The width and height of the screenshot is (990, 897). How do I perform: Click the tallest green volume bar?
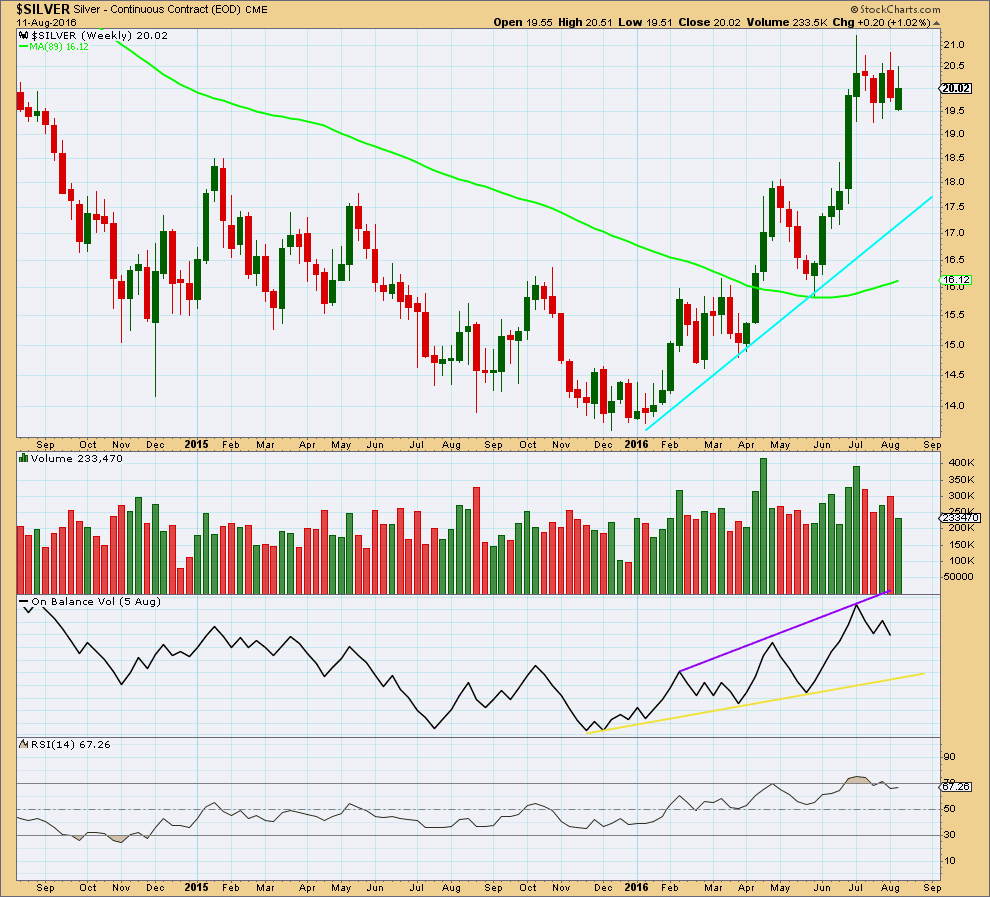[763, 526]
